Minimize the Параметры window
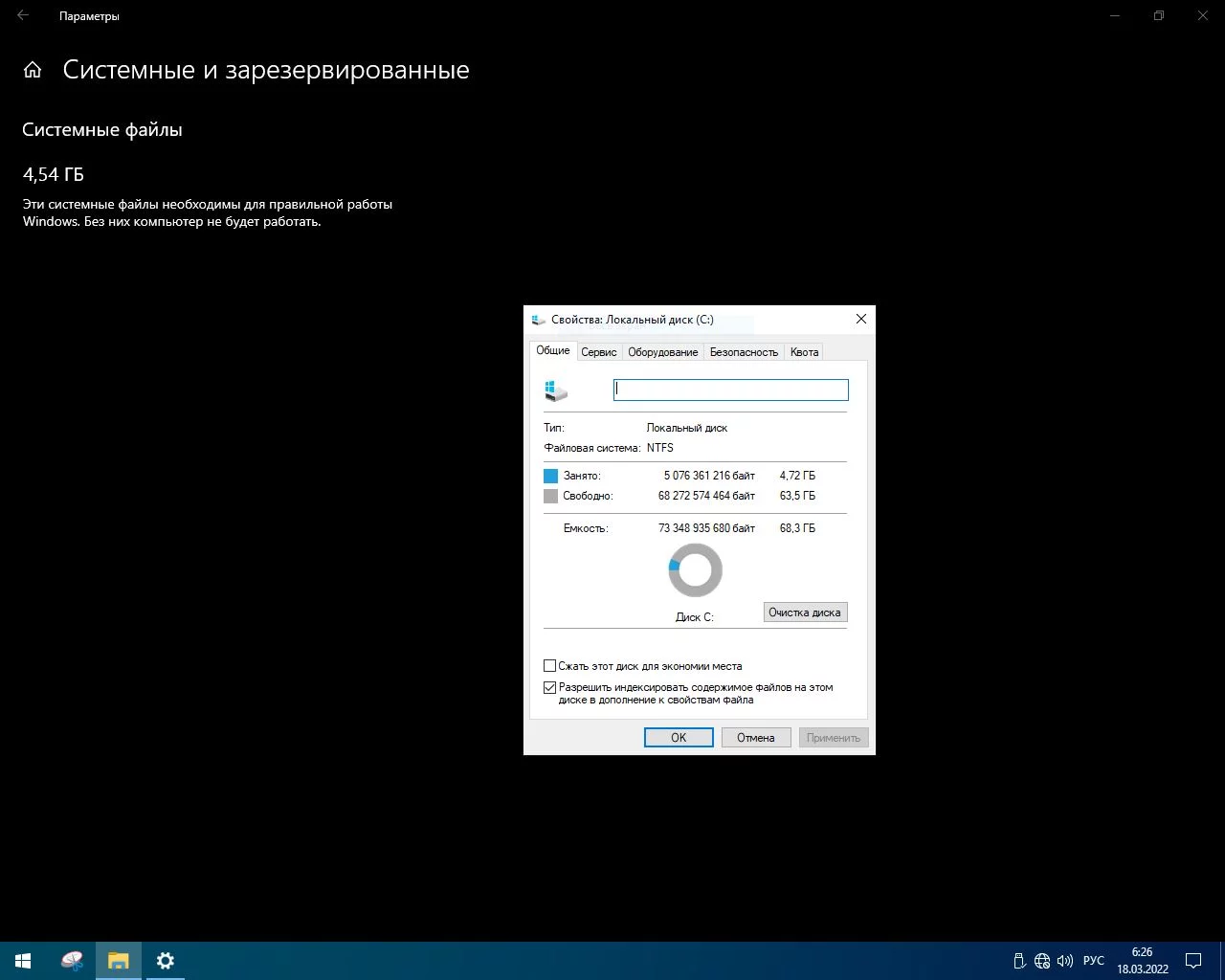1225x980 pixels. click(1115, 15)
